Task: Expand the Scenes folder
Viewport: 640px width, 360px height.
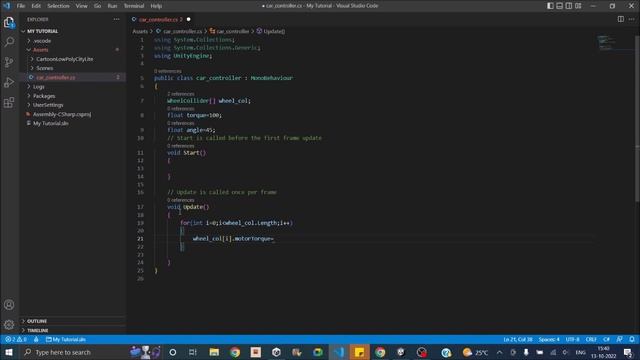Action: 44,68
